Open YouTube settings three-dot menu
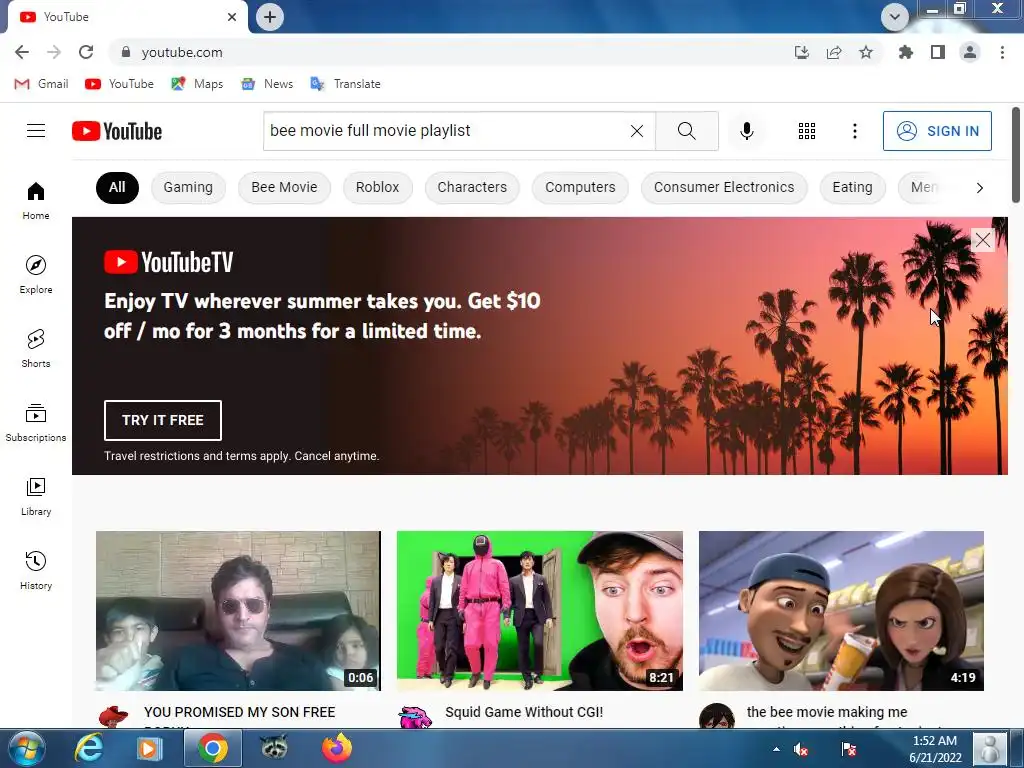Image resolution: width=1024 pixels, height=768 pixels. pos(854,131)
